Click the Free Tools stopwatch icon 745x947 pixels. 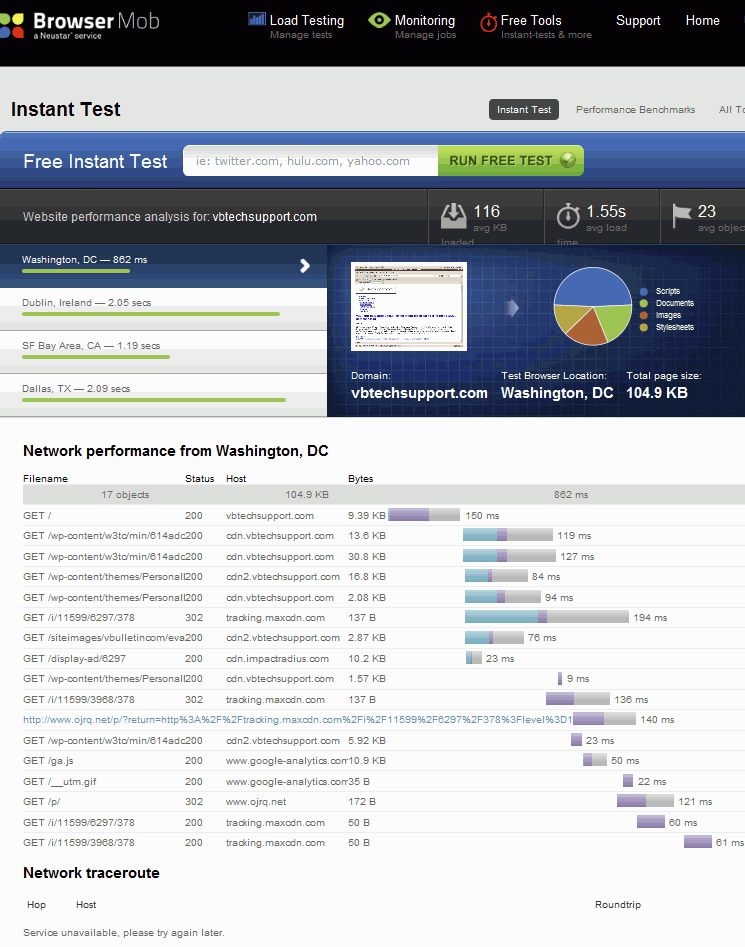click(488, 23)
